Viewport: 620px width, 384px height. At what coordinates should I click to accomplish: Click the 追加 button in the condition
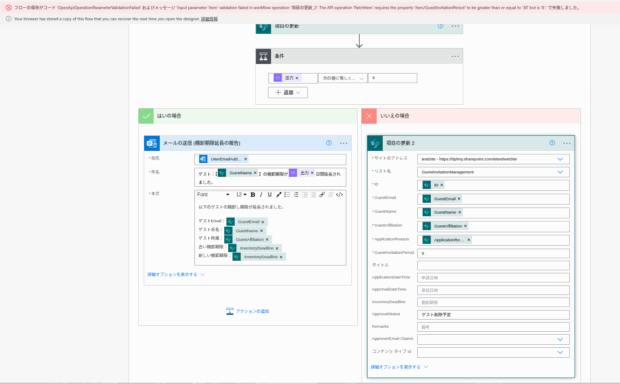(x=288, y=93)
